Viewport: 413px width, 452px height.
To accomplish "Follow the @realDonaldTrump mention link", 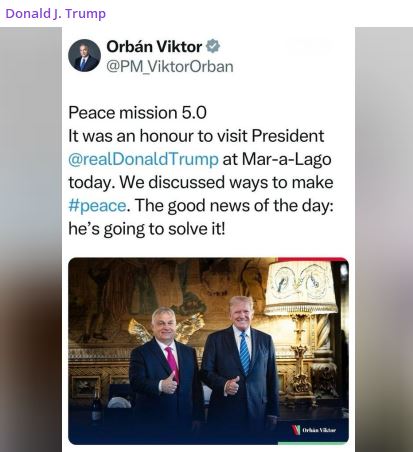I will pos(143,159).
